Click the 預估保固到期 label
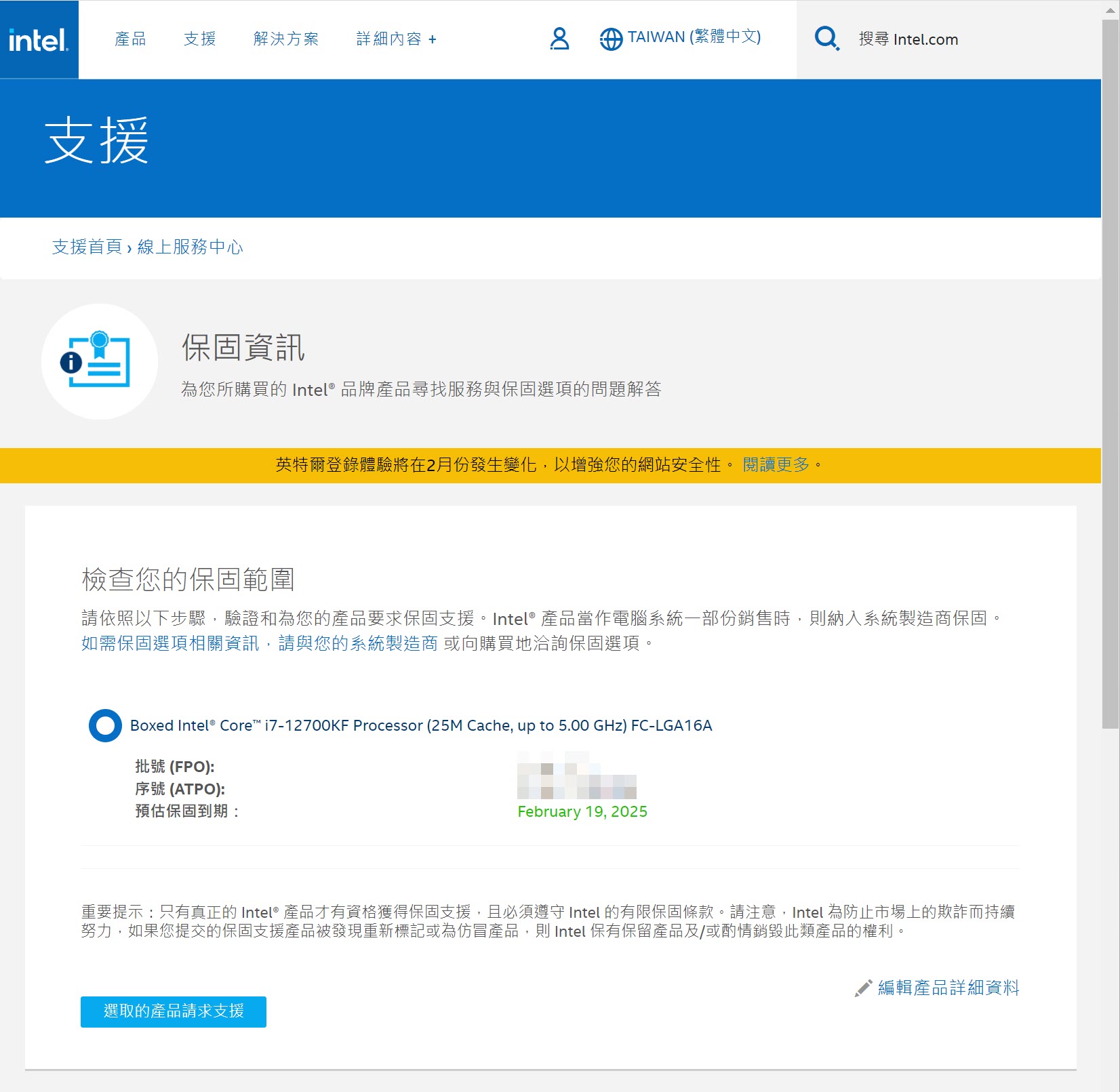This screenshot has height=1092, width=1120. [187, 811]
